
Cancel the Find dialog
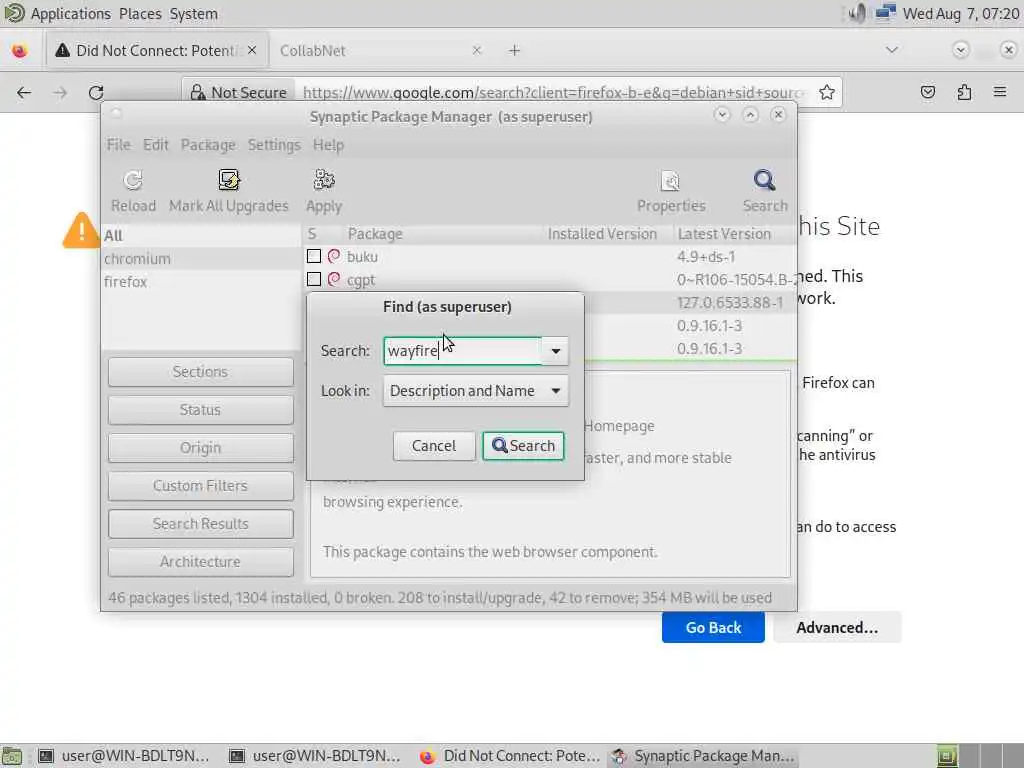pos(434,446)
